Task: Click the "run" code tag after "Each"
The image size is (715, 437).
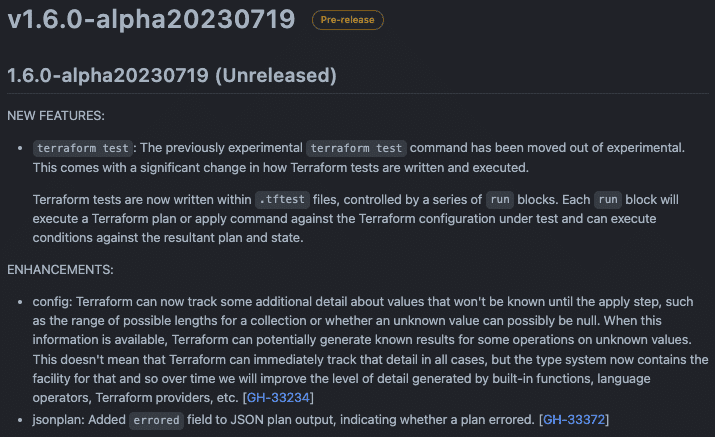Action: click(607, 199)
